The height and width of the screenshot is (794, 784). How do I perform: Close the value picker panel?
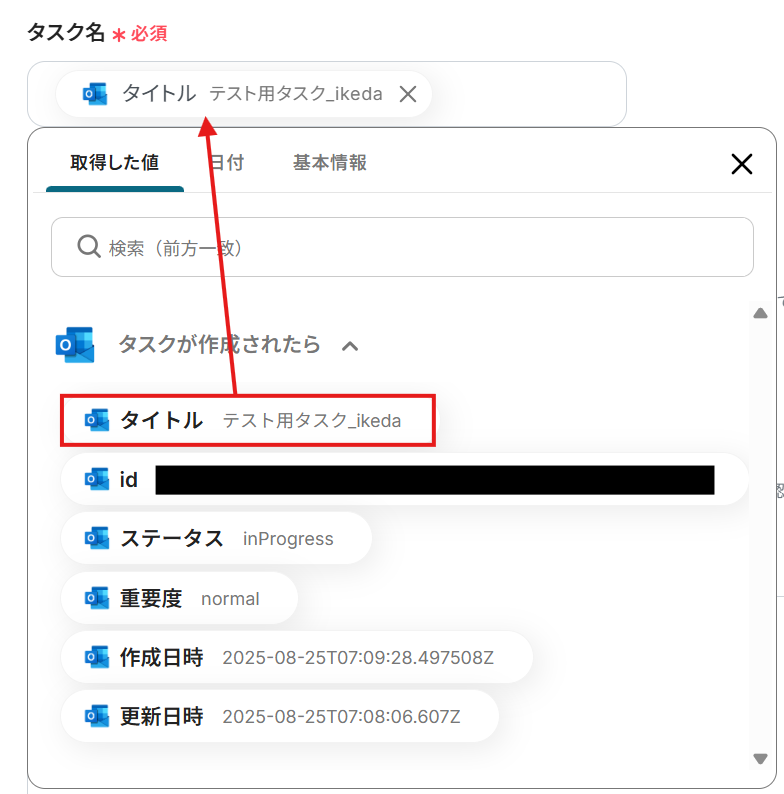click(x=741, y=164)
